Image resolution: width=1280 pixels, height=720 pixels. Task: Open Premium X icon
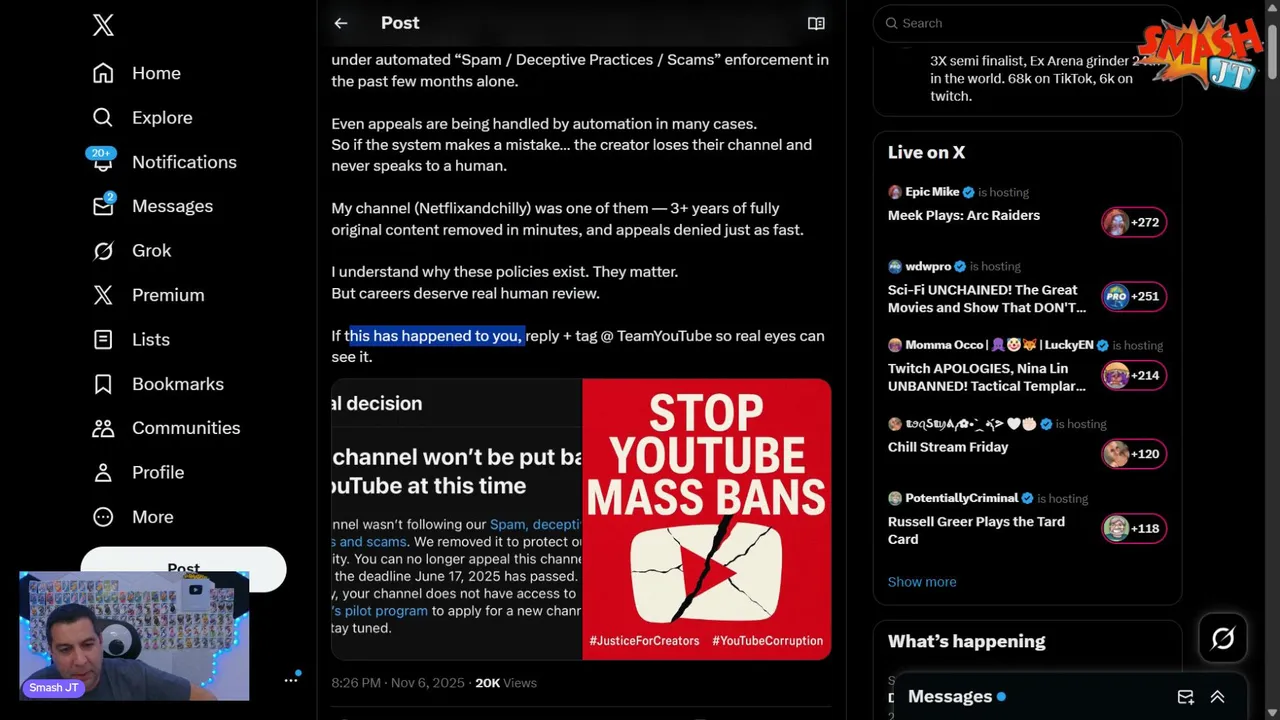click(103, 295)
